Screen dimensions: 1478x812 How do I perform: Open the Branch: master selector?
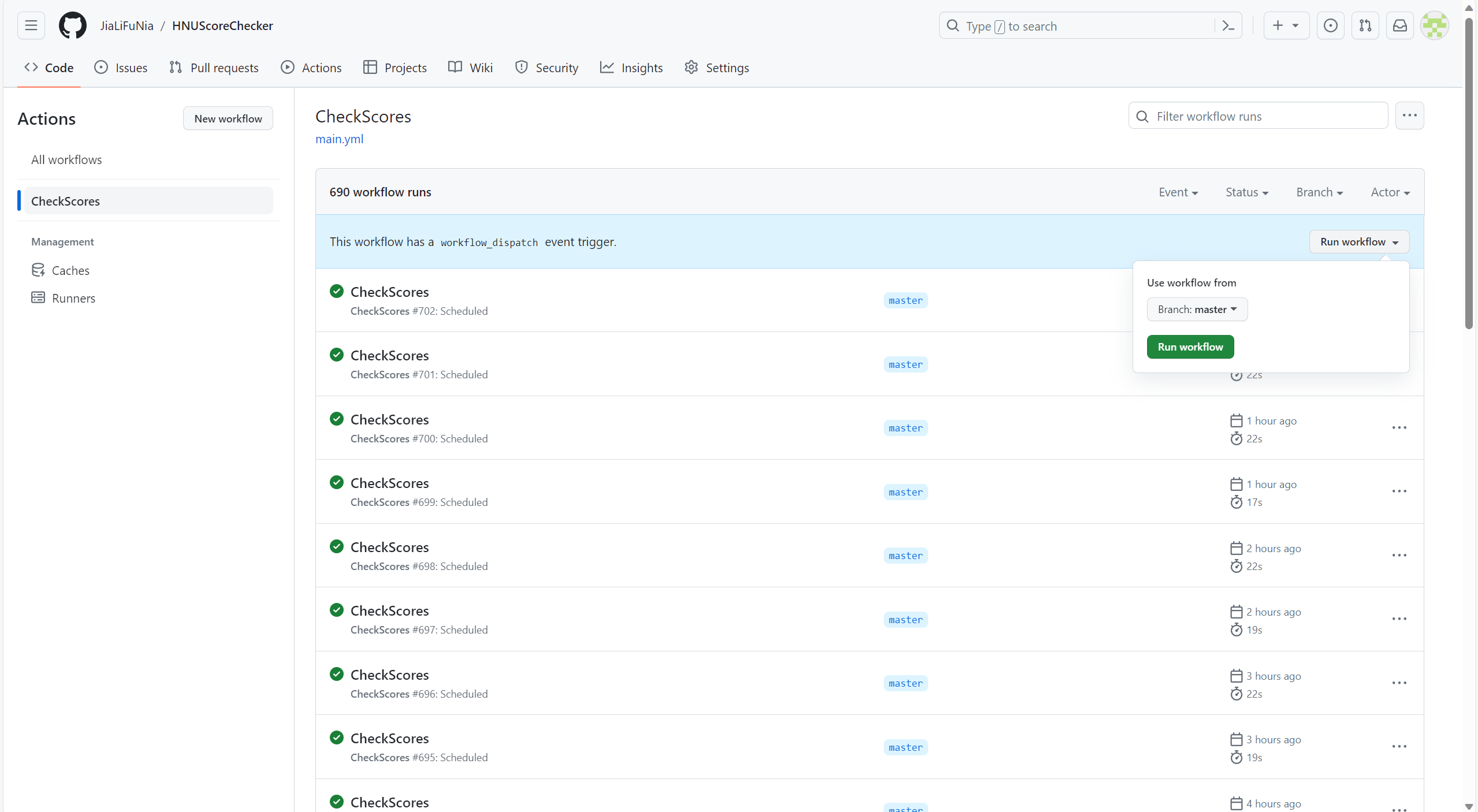(x=1197, y=309)
